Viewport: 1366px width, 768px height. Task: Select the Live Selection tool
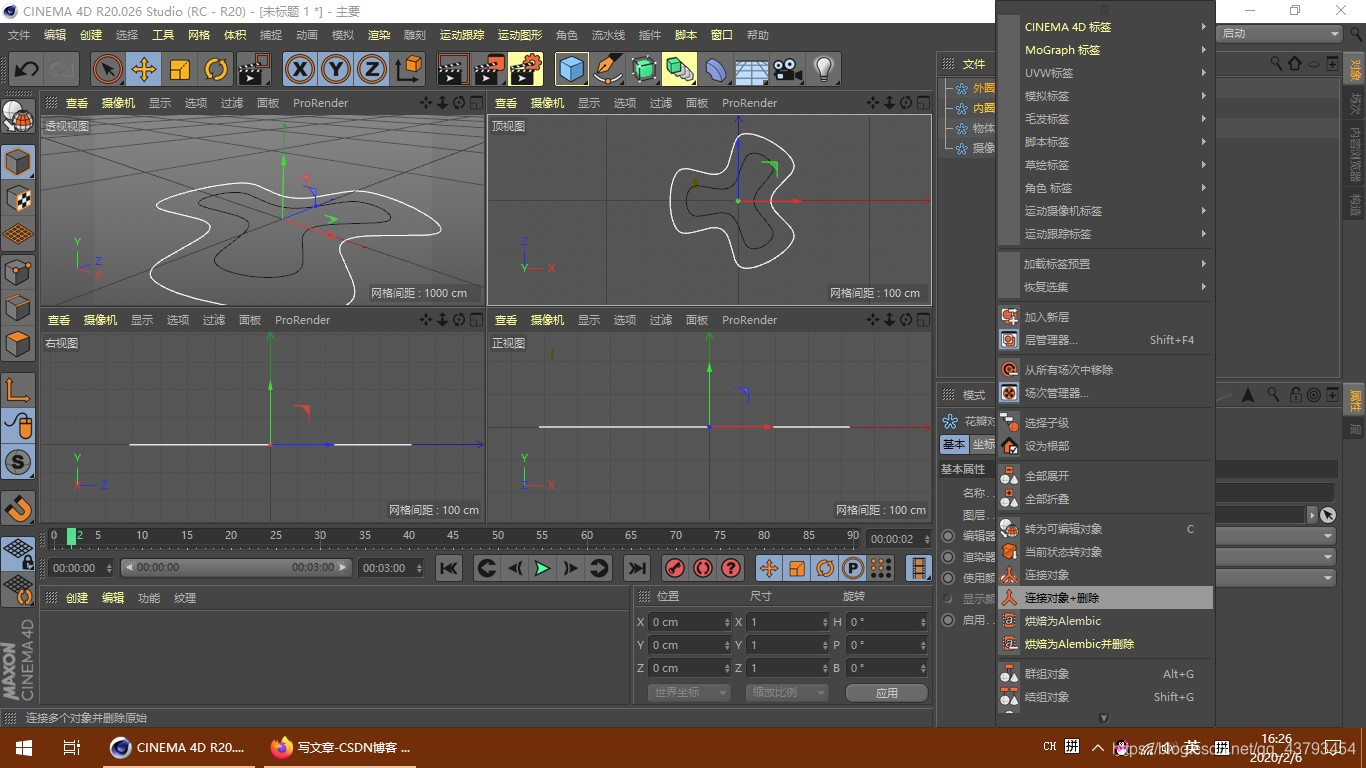[x=108, y=69]
